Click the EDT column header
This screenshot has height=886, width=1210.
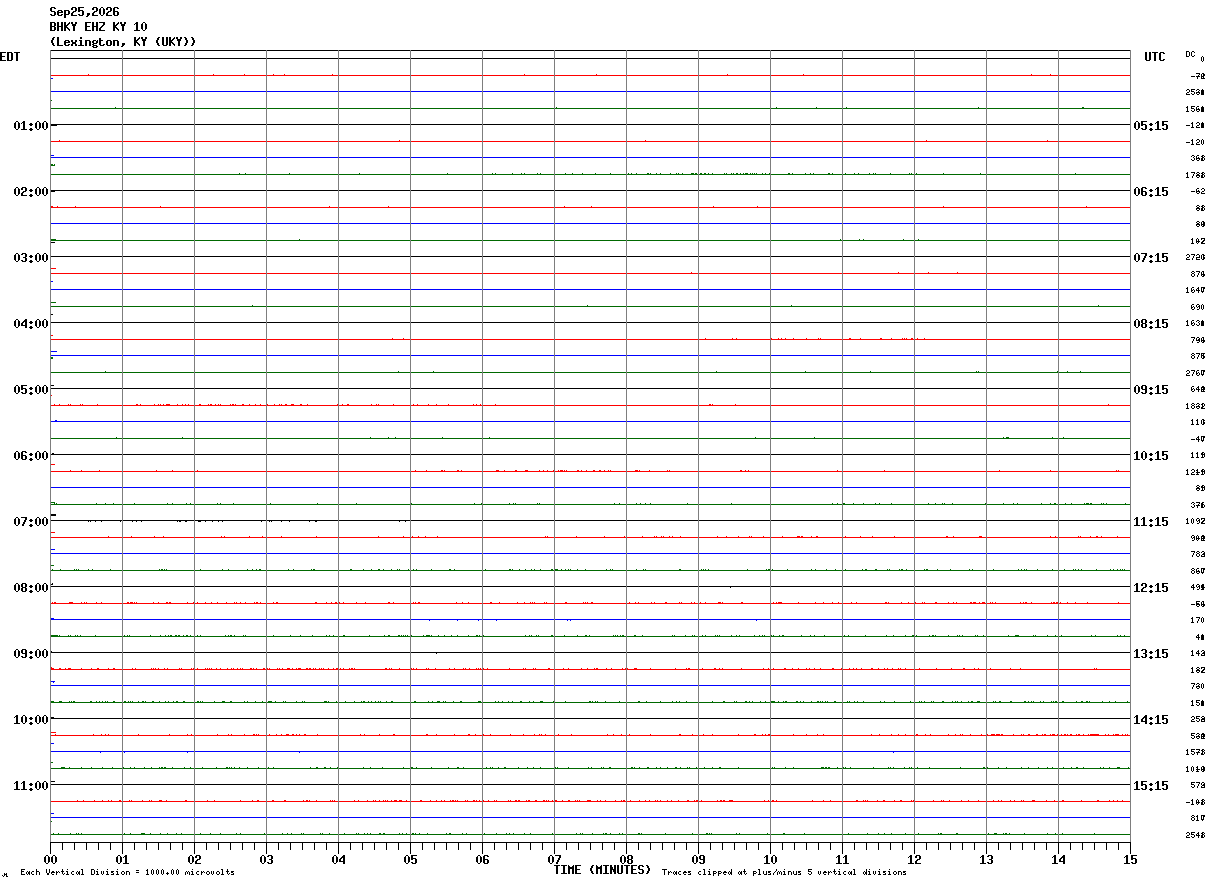pos(10,57)
